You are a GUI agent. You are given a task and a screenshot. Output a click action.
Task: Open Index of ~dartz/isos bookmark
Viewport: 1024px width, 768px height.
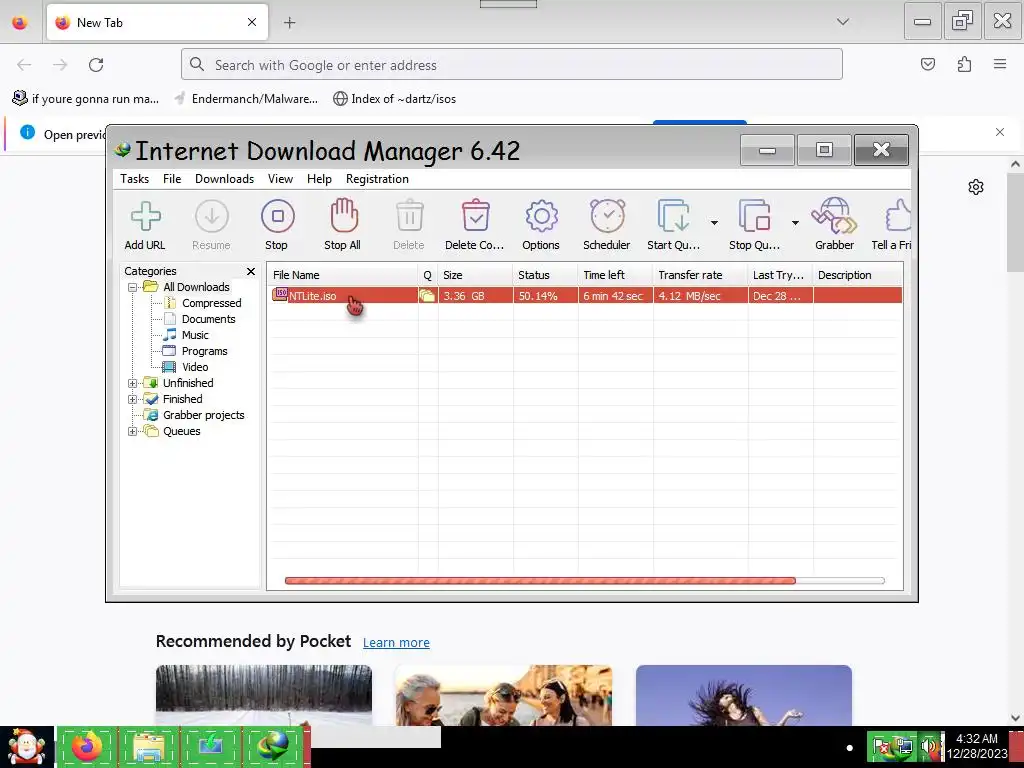tap(394, 99)
